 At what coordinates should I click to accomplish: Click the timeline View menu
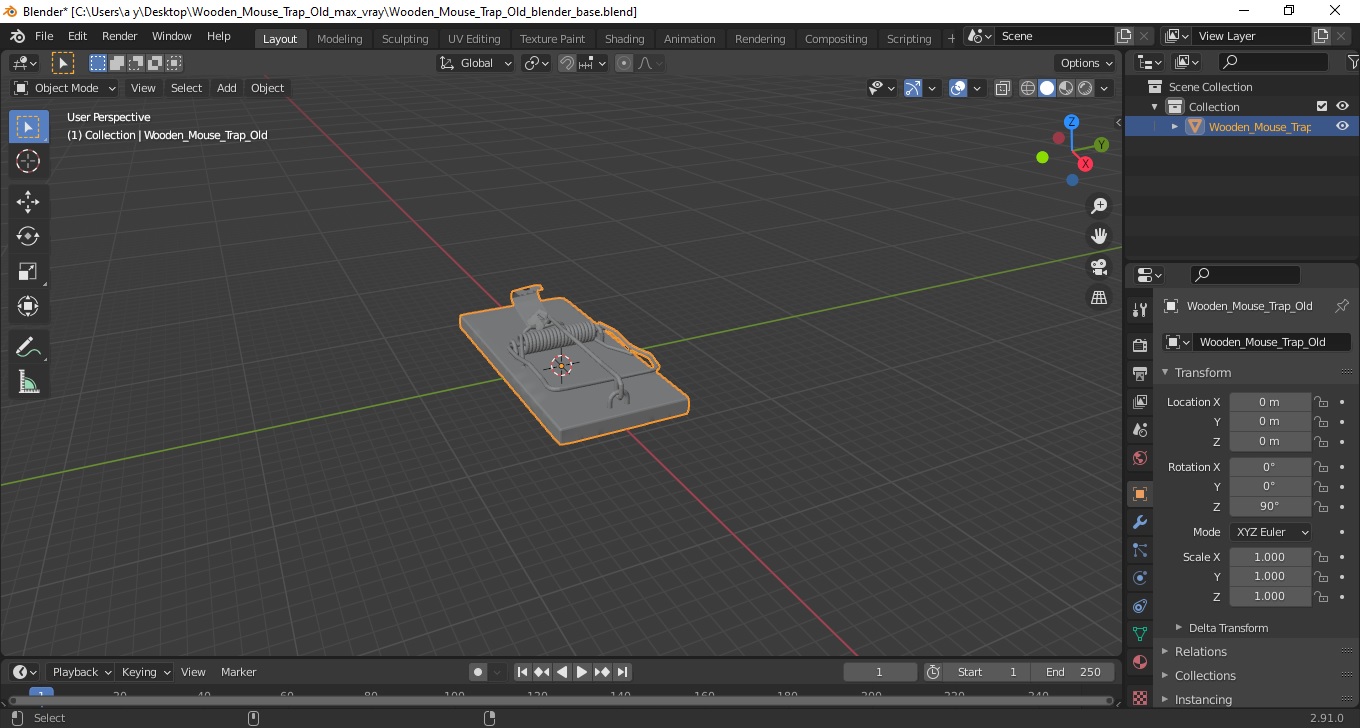pyautogui.click(x=193, y=672)
